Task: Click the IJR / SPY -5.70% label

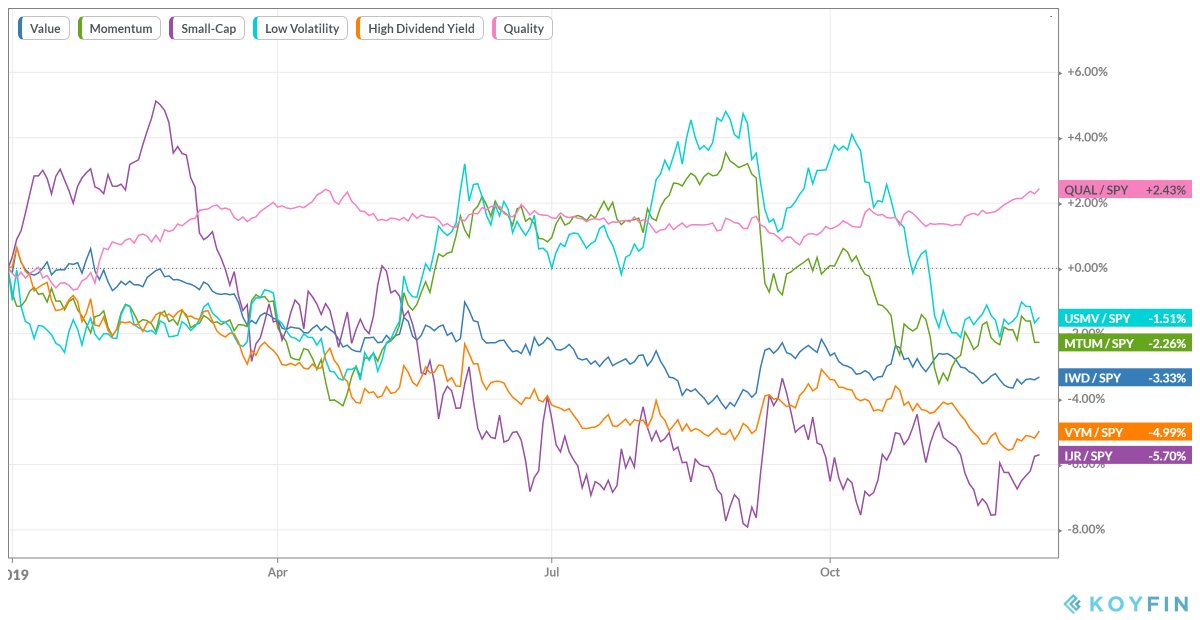Action: click(1125, 456)
